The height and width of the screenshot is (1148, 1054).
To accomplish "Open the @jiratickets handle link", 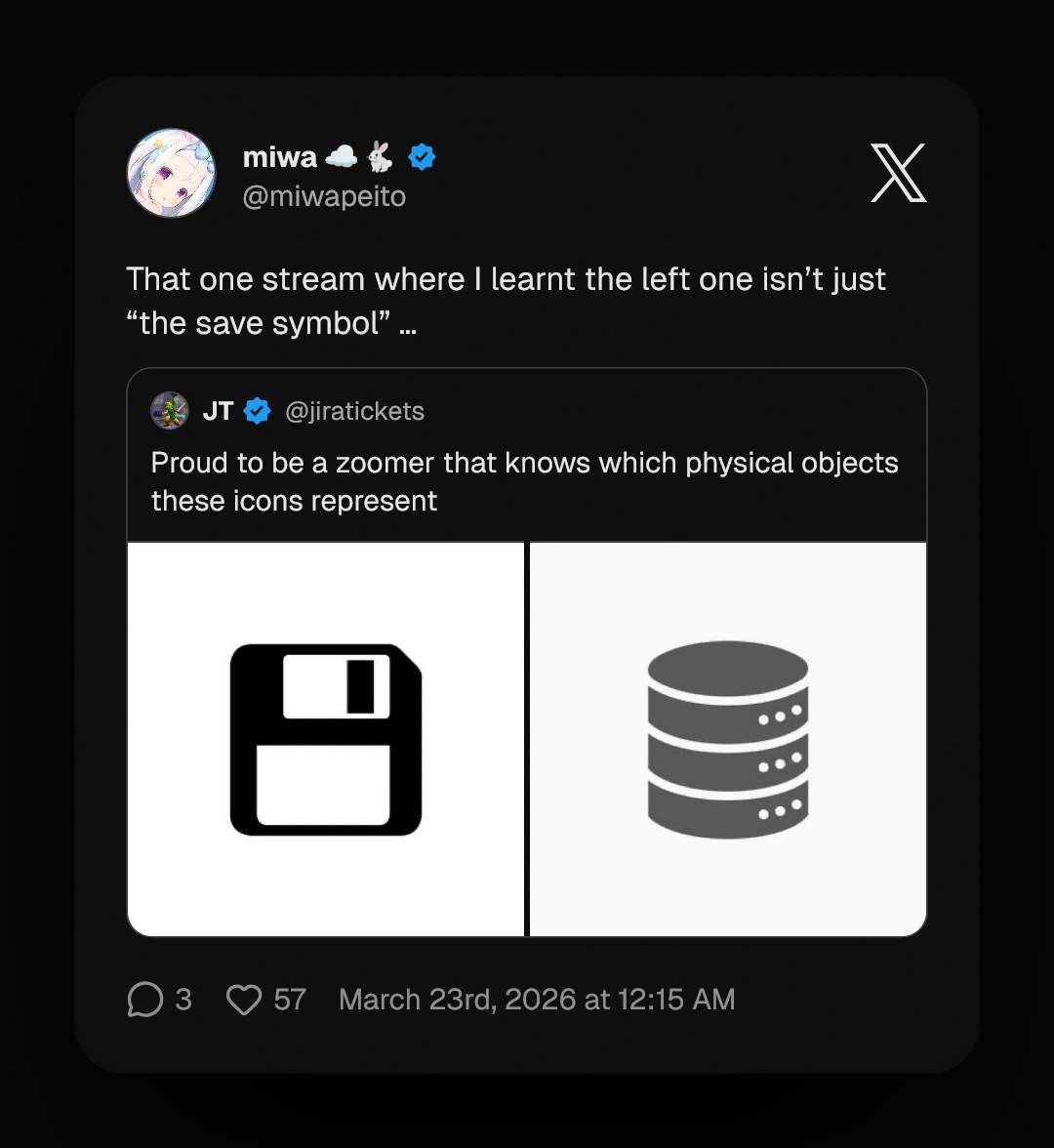I will point(354,412).
